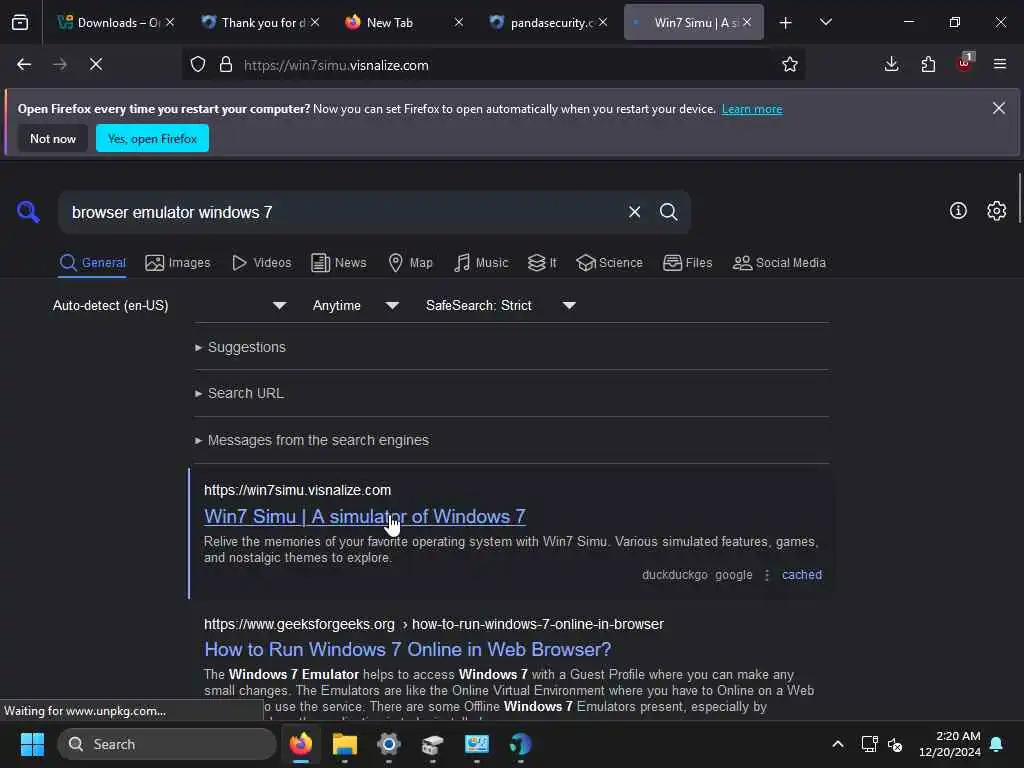This screenshot has width=1024, height=768.
Task: Click the Not now button
Action: pos(53,138)
